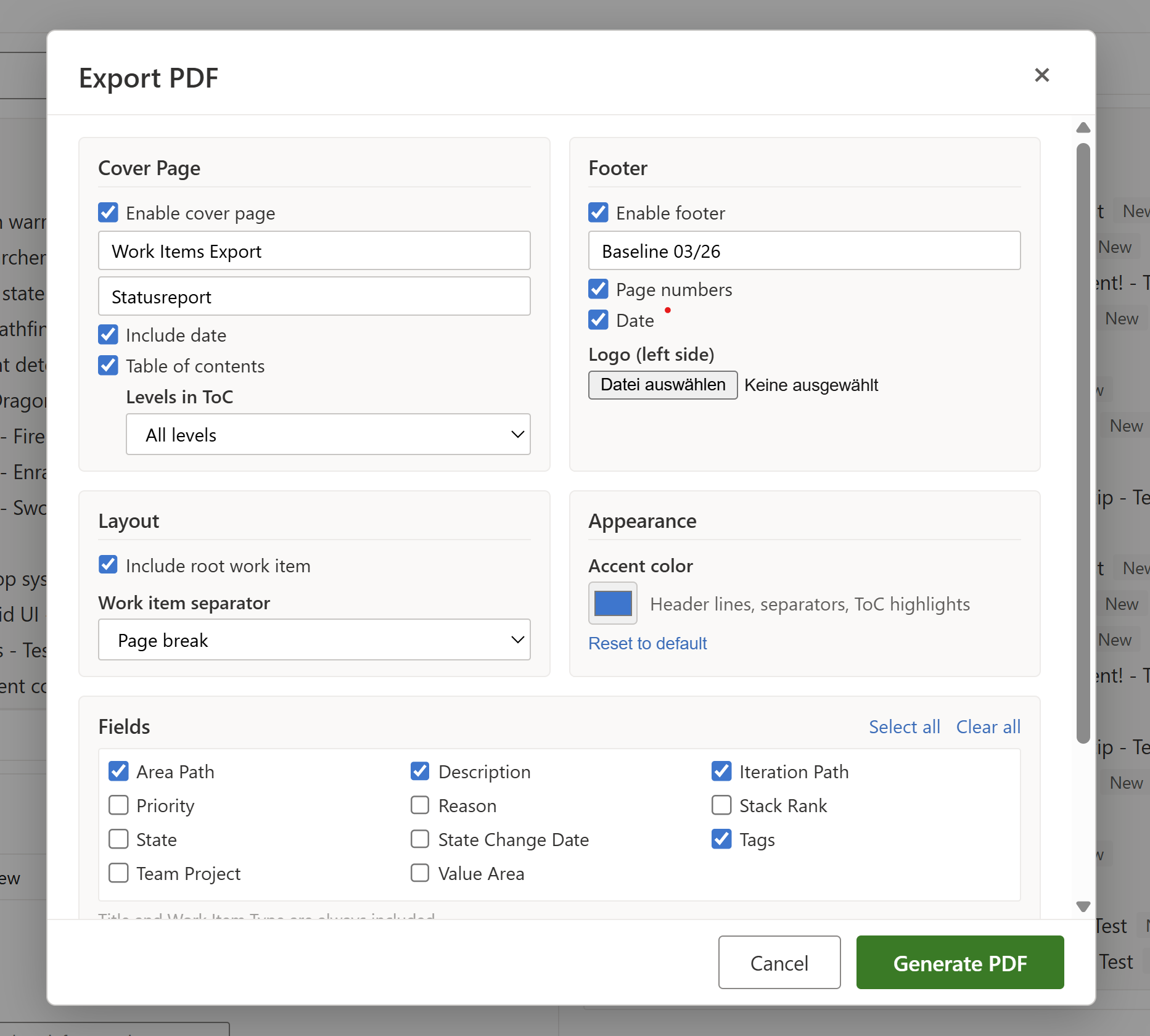Check the Stack Rank field

coord(721,805)
